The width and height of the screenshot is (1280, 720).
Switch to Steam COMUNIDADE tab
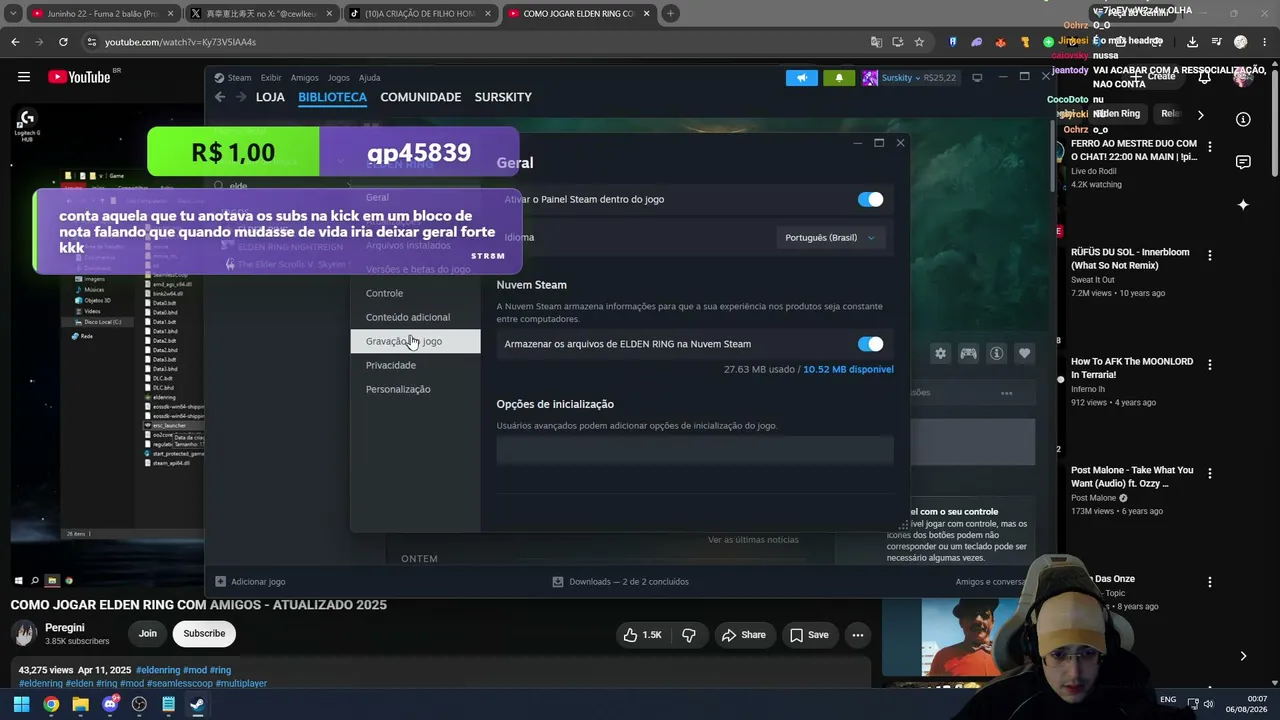(x=421, y=97)
